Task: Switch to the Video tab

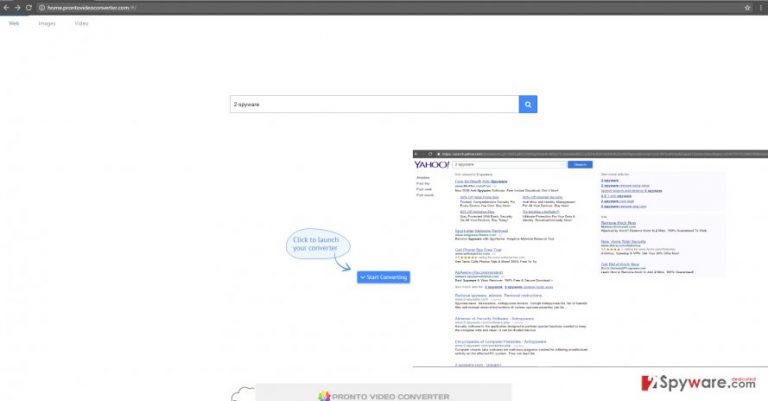Action: coord(81,23)
